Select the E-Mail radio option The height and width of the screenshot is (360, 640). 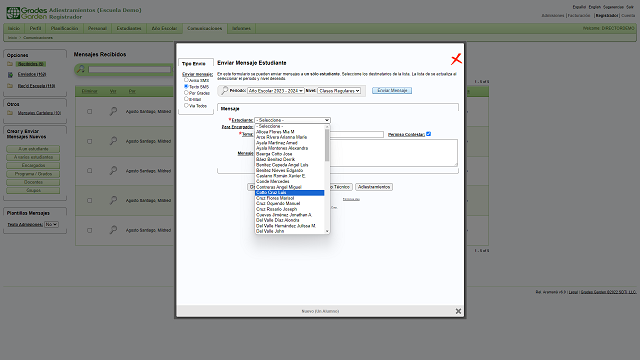tap(186, 99)
